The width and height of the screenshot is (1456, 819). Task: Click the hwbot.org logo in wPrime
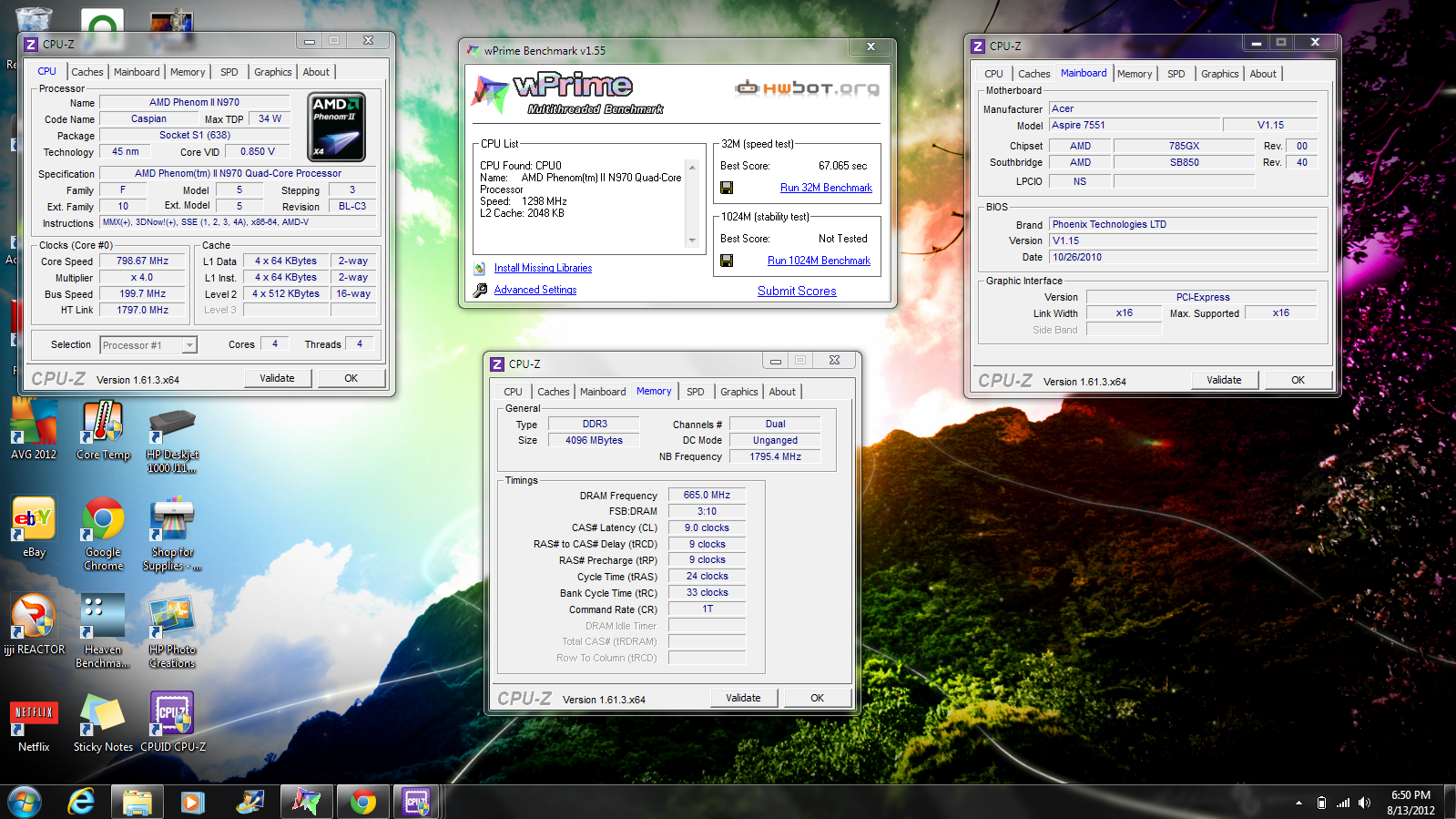[808, 87]
